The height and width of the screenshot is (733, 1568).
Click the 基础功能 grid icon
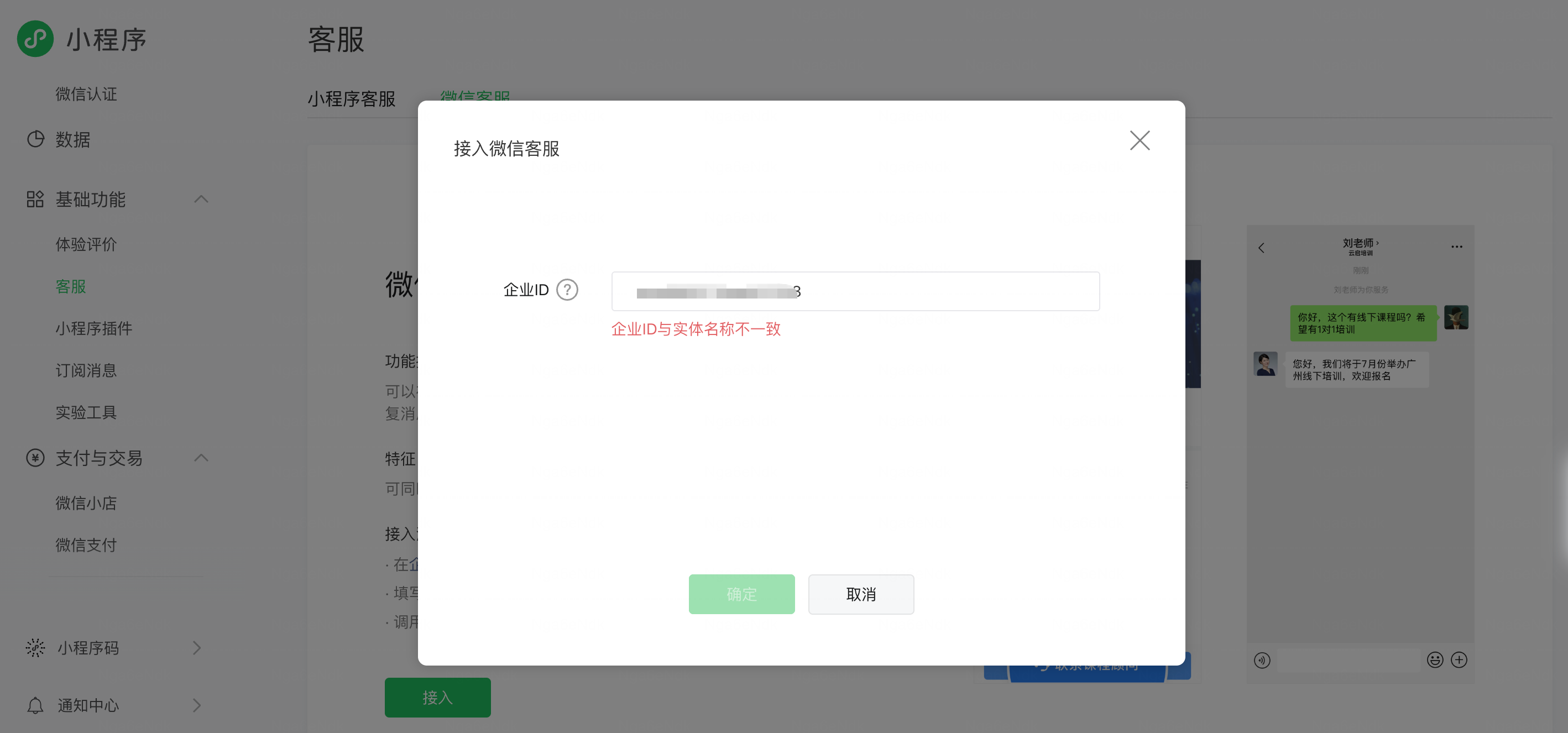point(35,199)
